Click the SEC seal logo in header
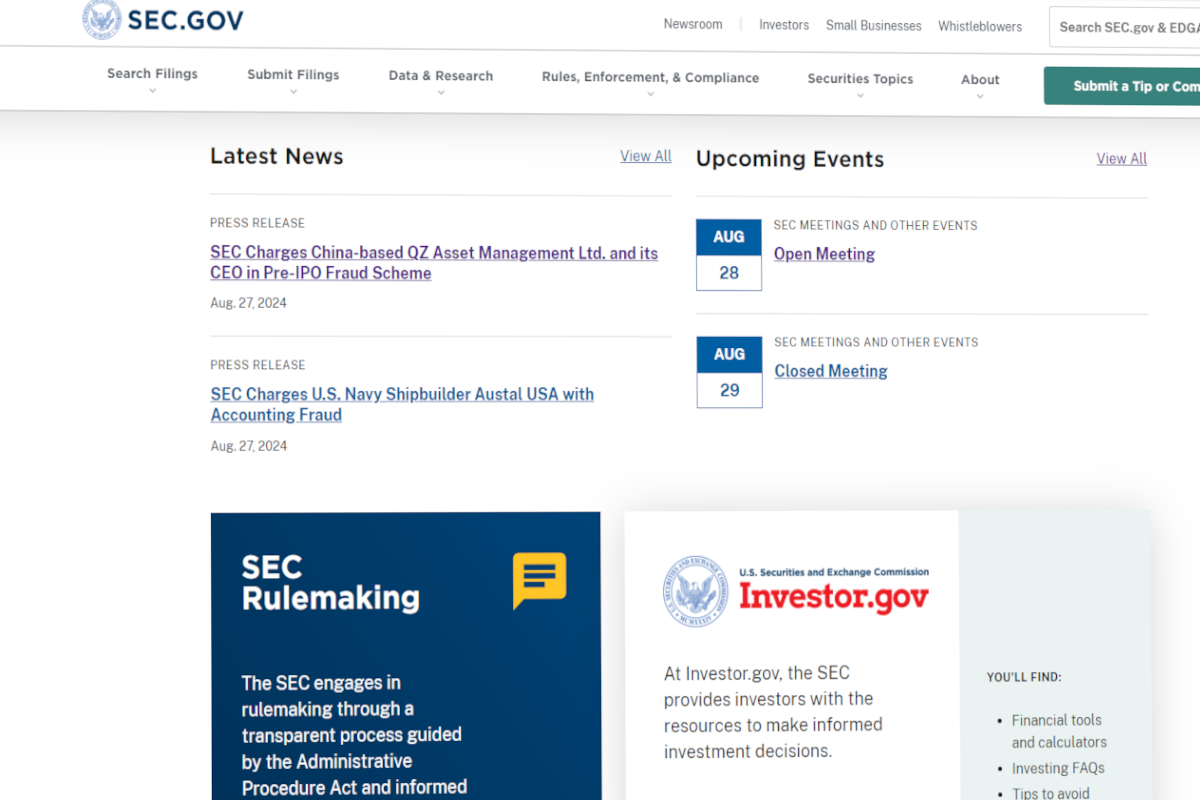This screenshot has width=1200, height=800. pyautogui.click(x=102, y=20)
